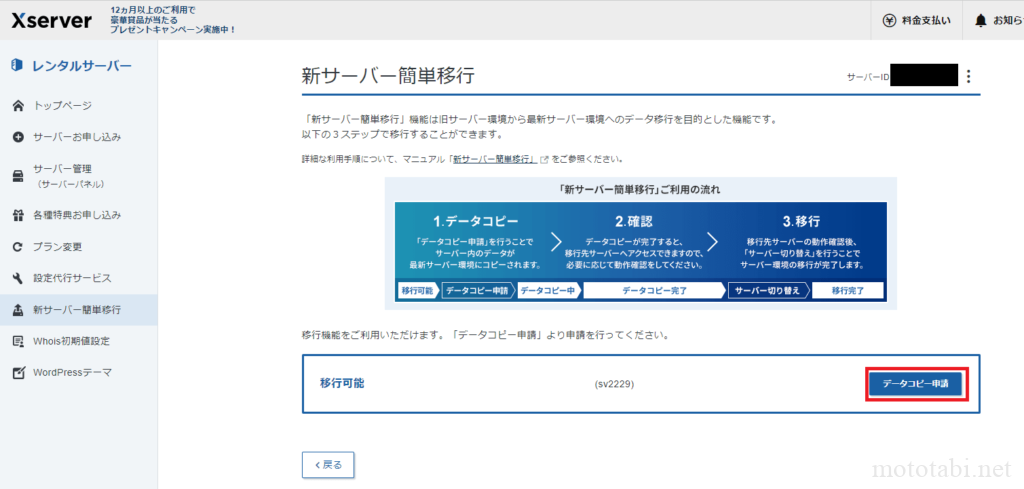Viewport: 1024px width, 489px height.
Task: Click the レンタルサーバー sidebar heading
Action: coord(81,66)
